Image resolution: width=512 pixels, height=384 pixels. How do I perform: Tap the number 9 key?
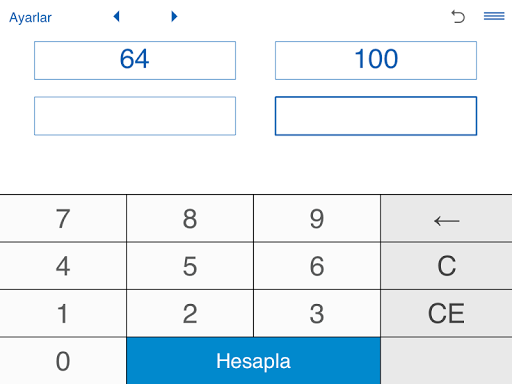point(317,219)
